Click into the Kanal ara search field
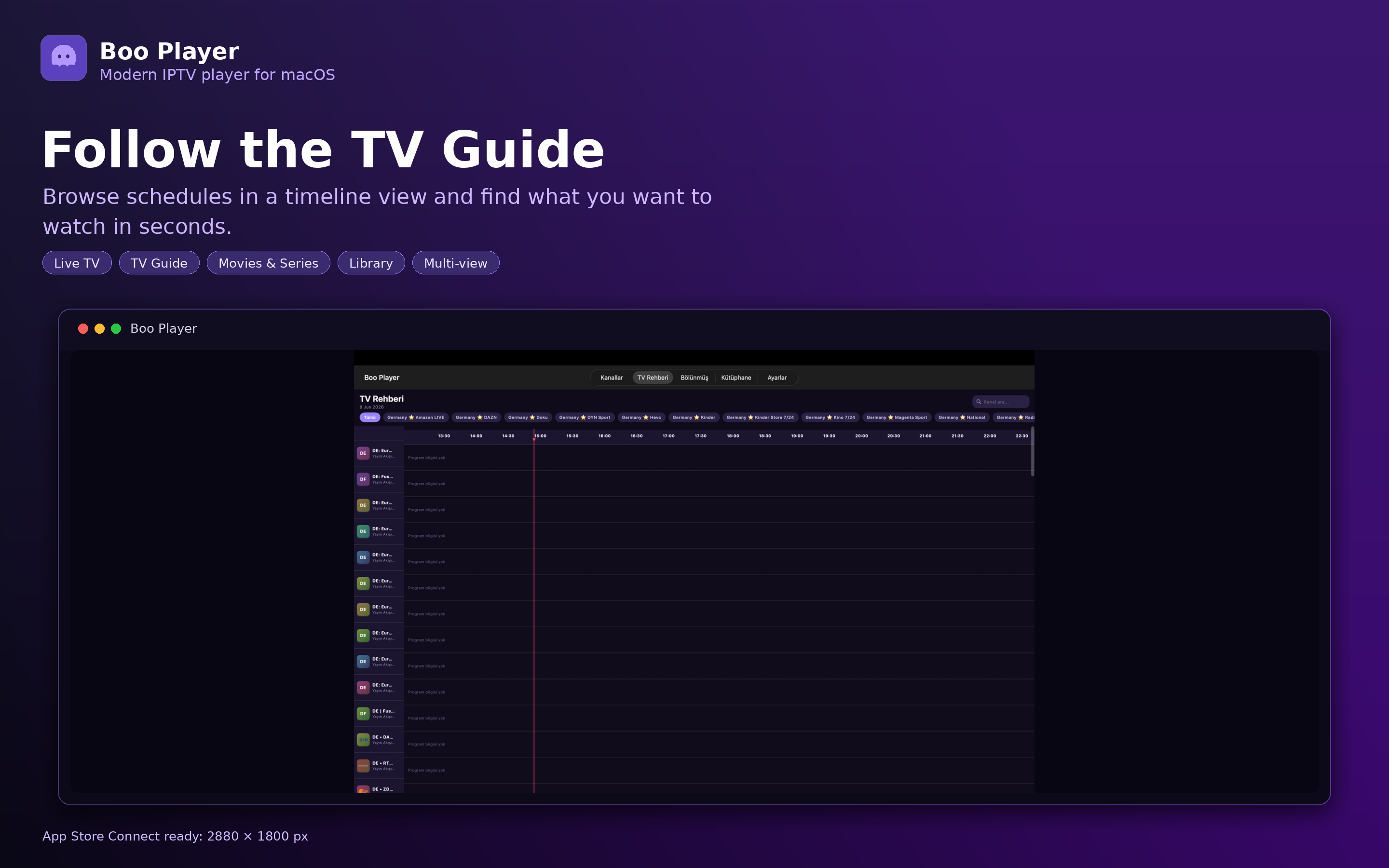1389x868 pixels. 1000,402
